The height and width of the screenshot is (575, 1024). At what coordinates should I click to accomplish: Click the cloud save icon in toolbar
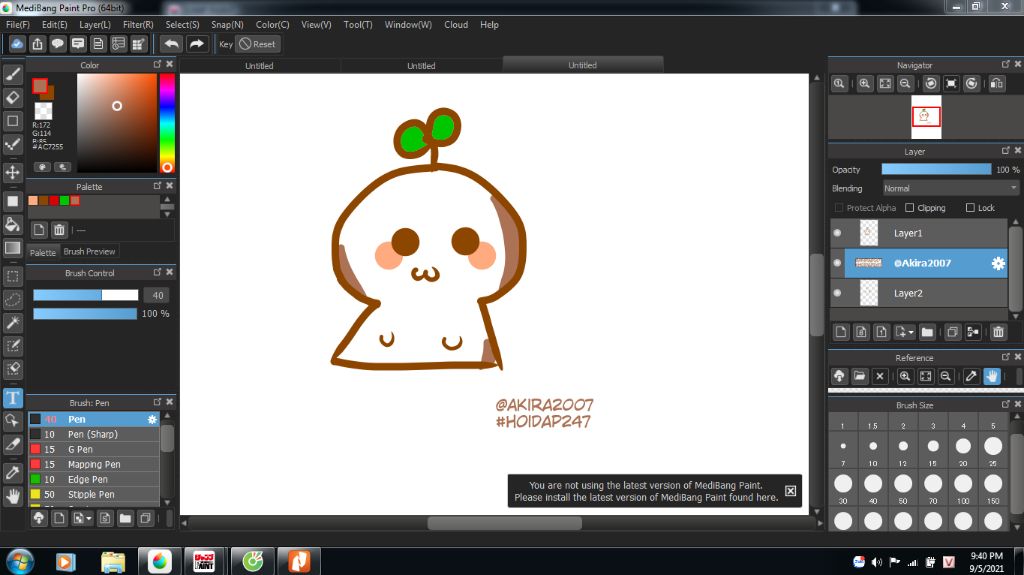[x=17, y=44]
